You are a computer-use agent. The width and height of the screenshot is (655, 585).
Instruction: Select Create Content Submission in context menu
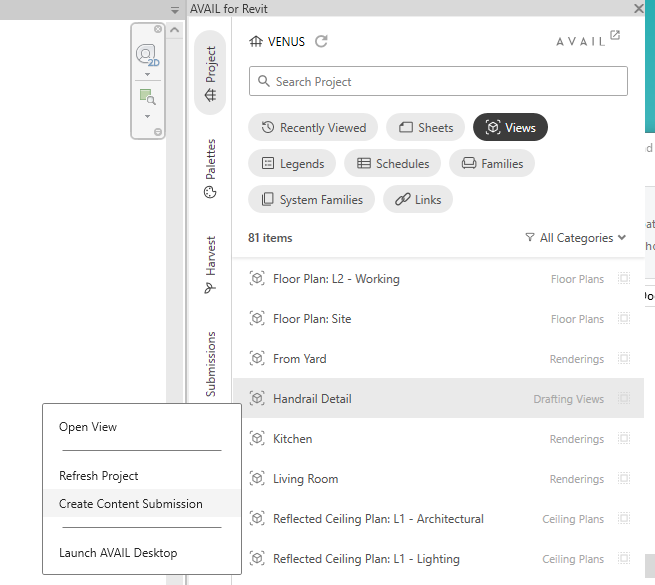pyautogui.click(x=142, y=504)
